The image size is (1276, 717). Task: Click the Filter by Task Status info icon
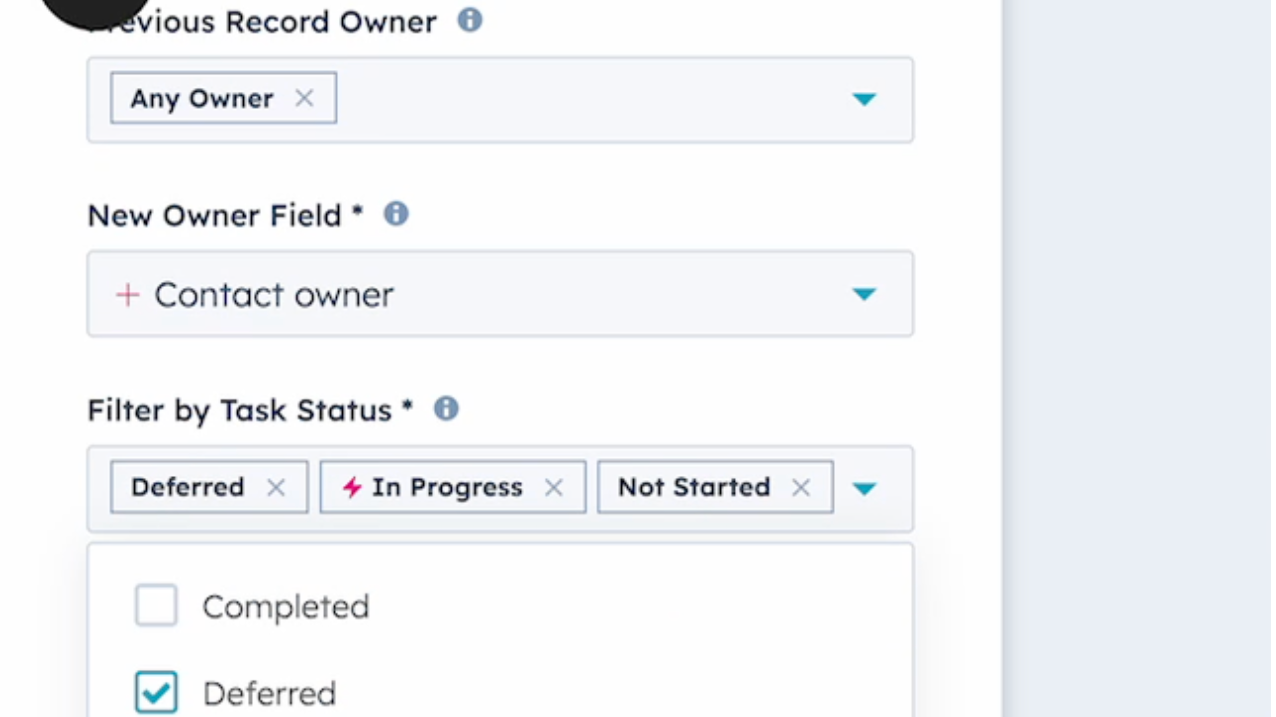tap(446, 408)
